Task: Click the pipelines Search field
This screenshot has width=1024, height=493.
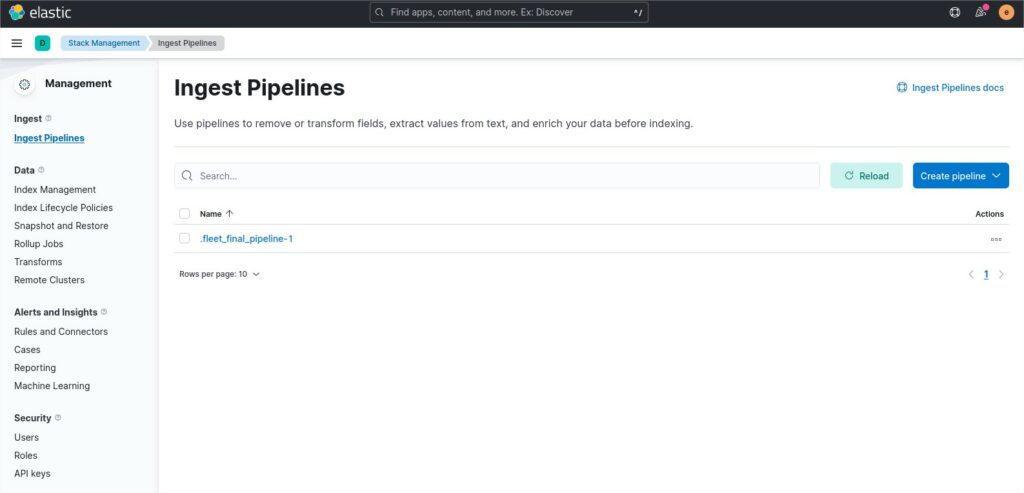Action: [x=497, y=176]
